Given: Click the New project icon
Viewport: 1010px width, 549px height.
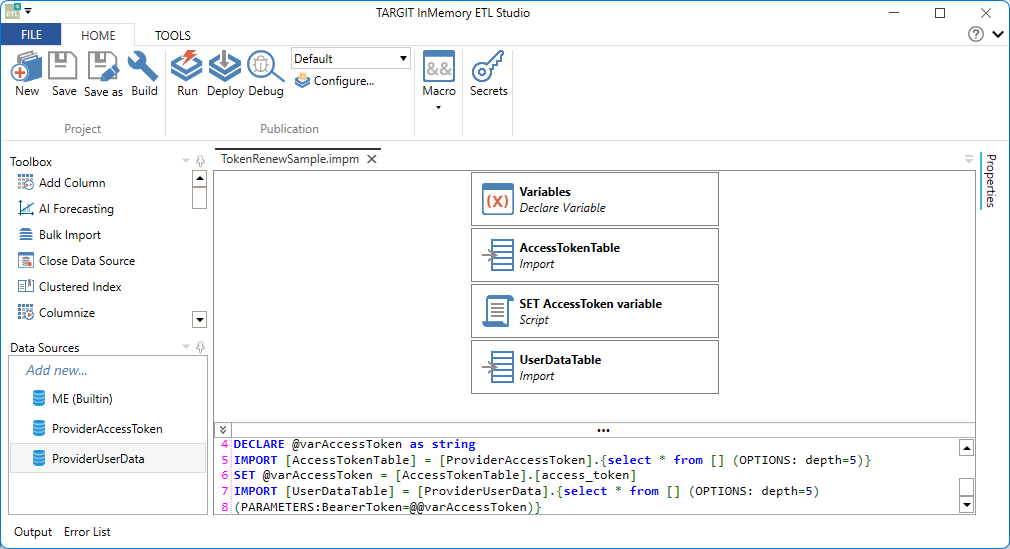Looking at the screenshot, I should point(26,67).
